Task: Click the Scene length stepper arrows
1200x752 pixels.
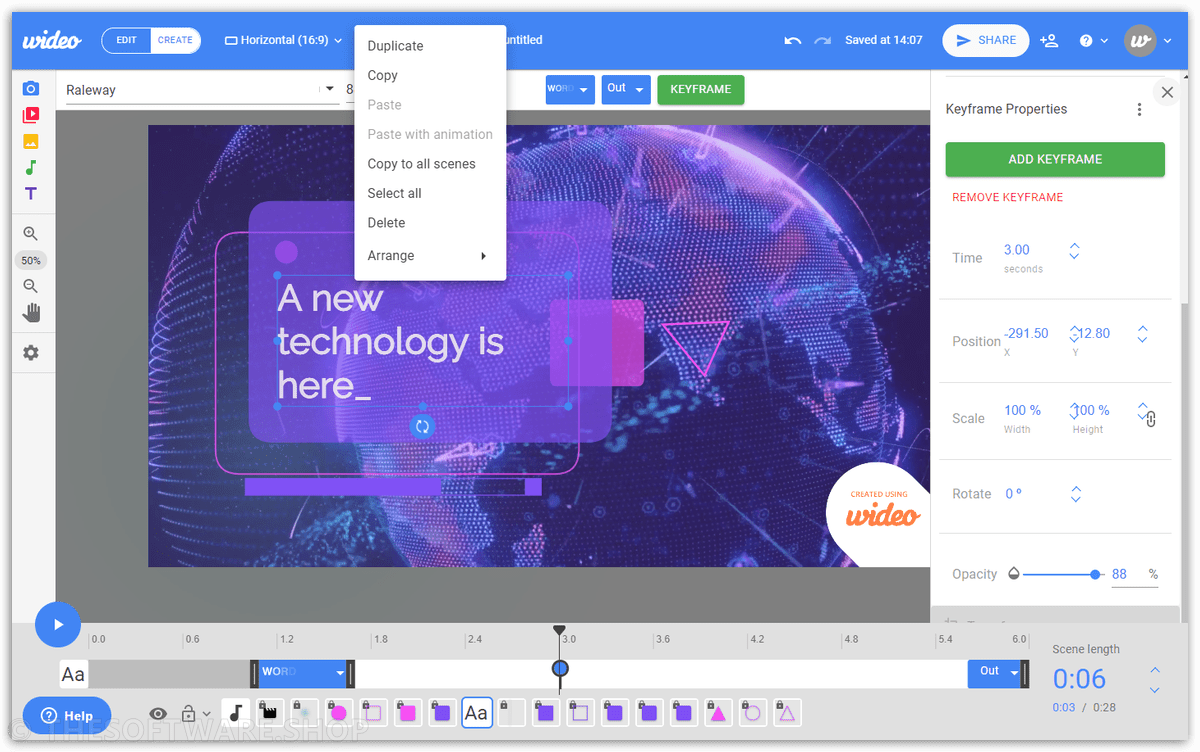Action: click(x=1154, y=679)
